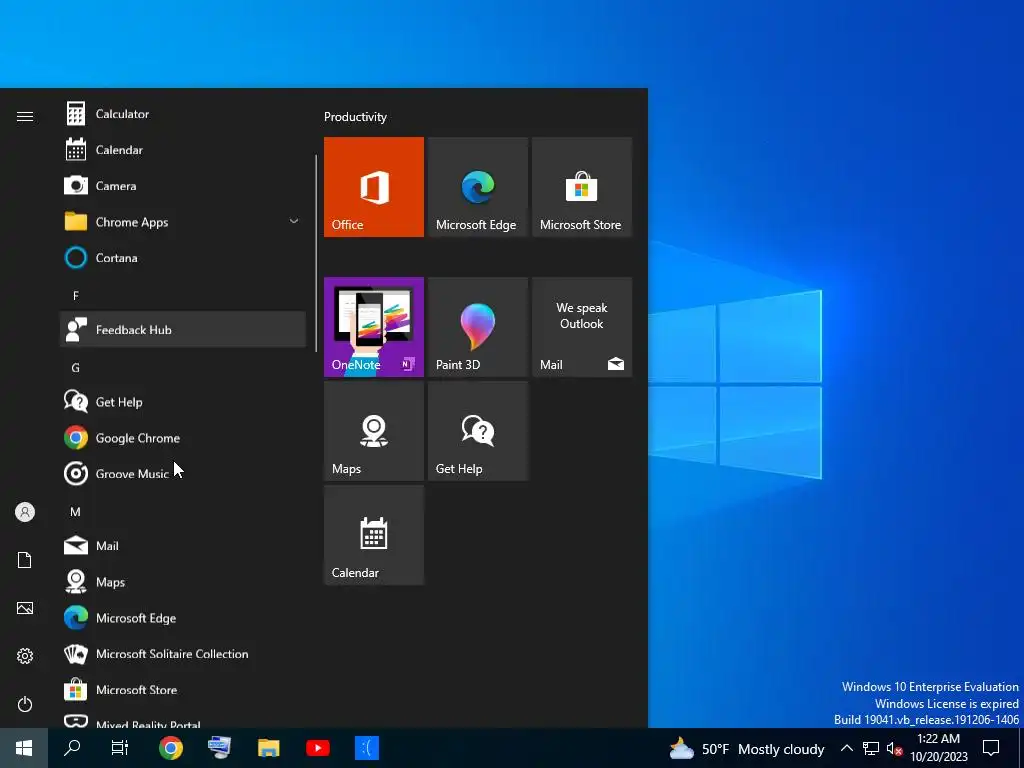Image resolution: width=1024 pixels, height=768 pixels.
Task: Open Calculator from the app list
Action: tap(182, 114)
